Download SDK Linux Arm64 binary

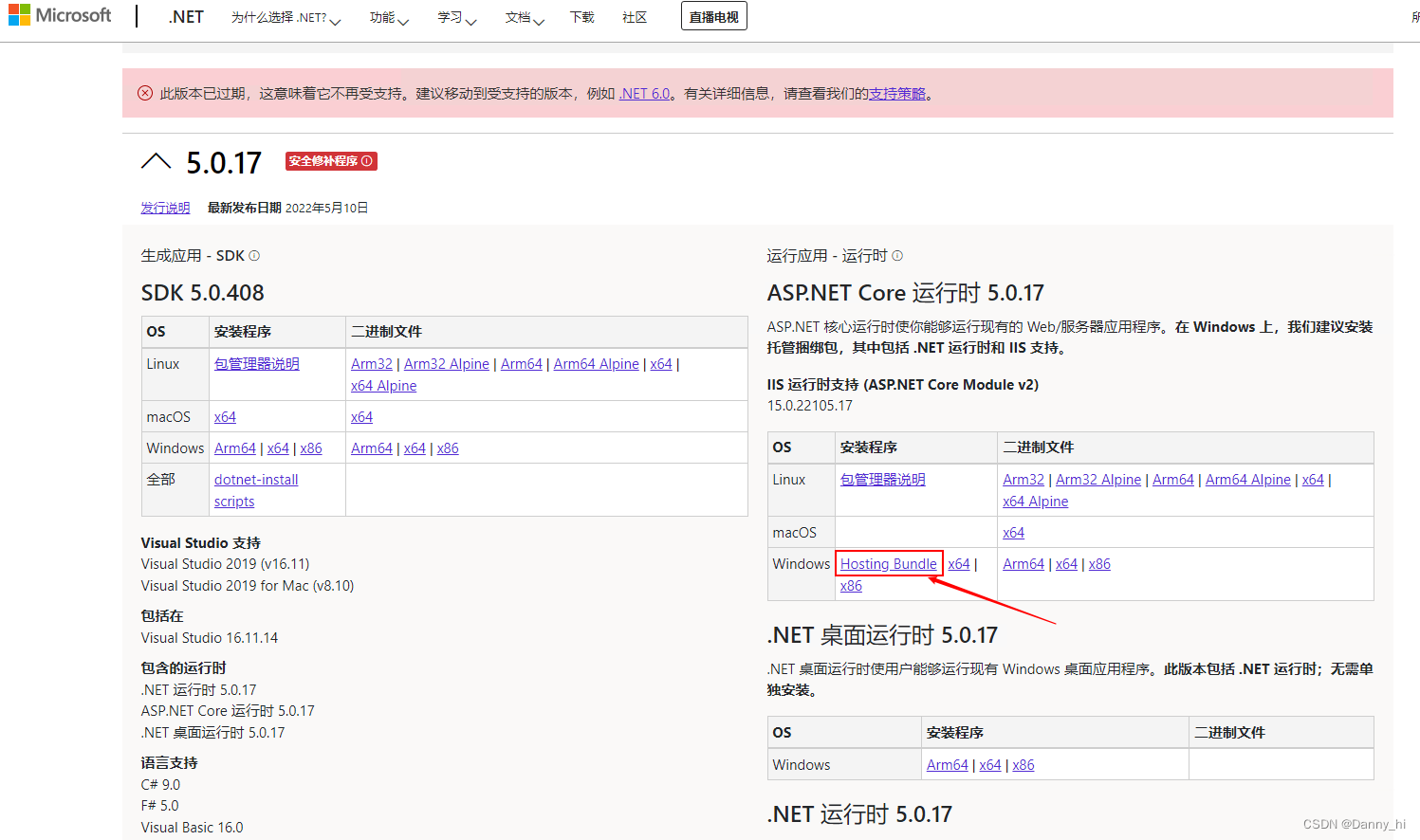click(x=522, y=364)
